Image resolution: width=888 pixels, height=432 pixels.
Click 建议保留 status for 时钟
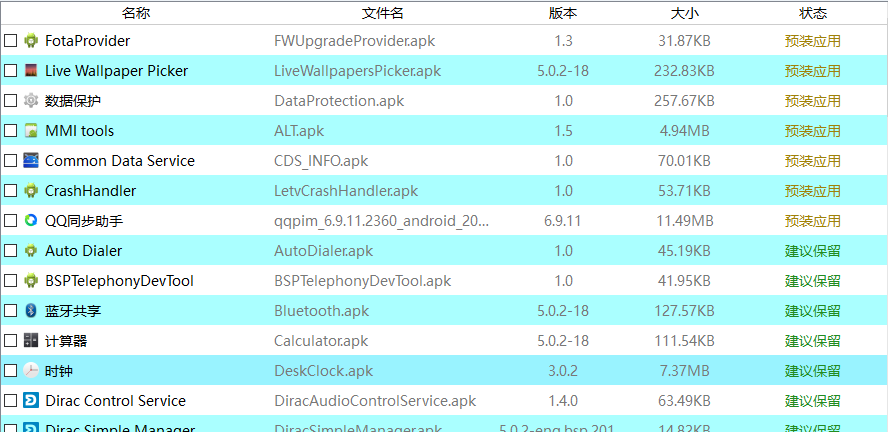click(813, 371)
